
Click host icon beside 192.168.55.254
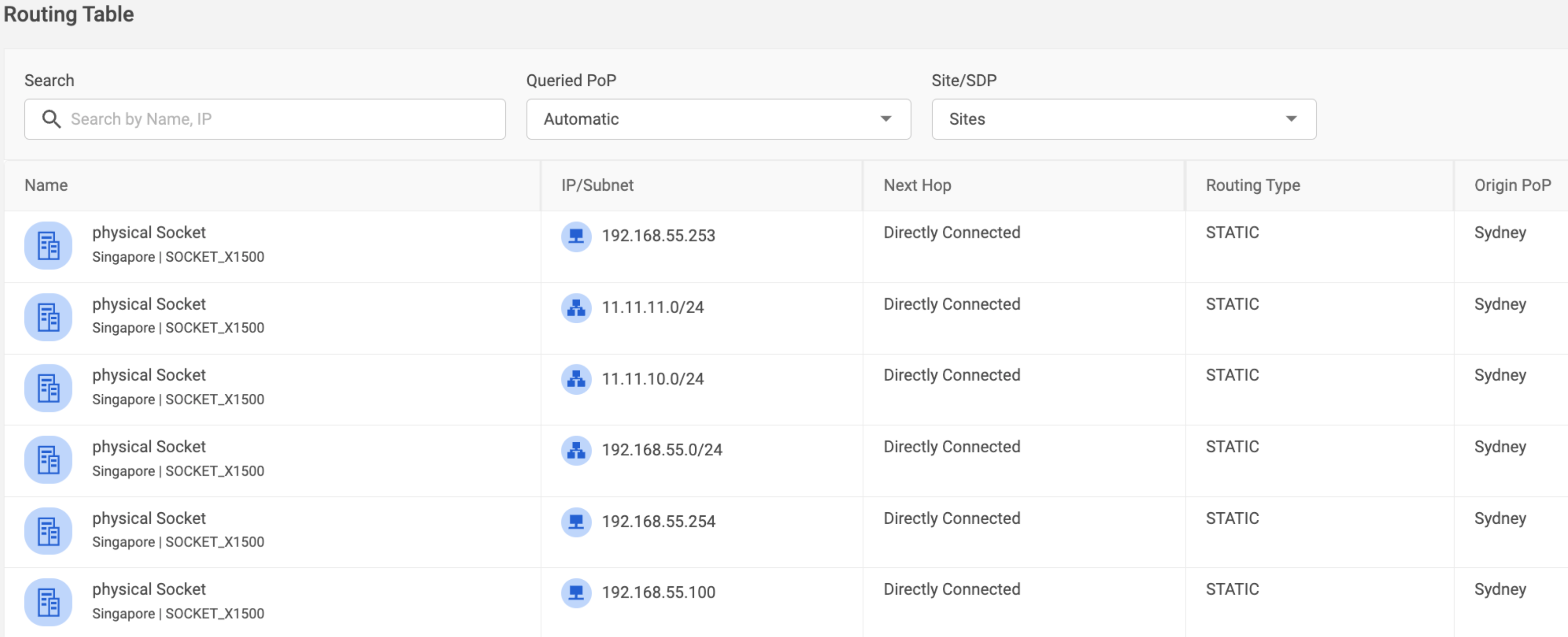pos(576,522)
